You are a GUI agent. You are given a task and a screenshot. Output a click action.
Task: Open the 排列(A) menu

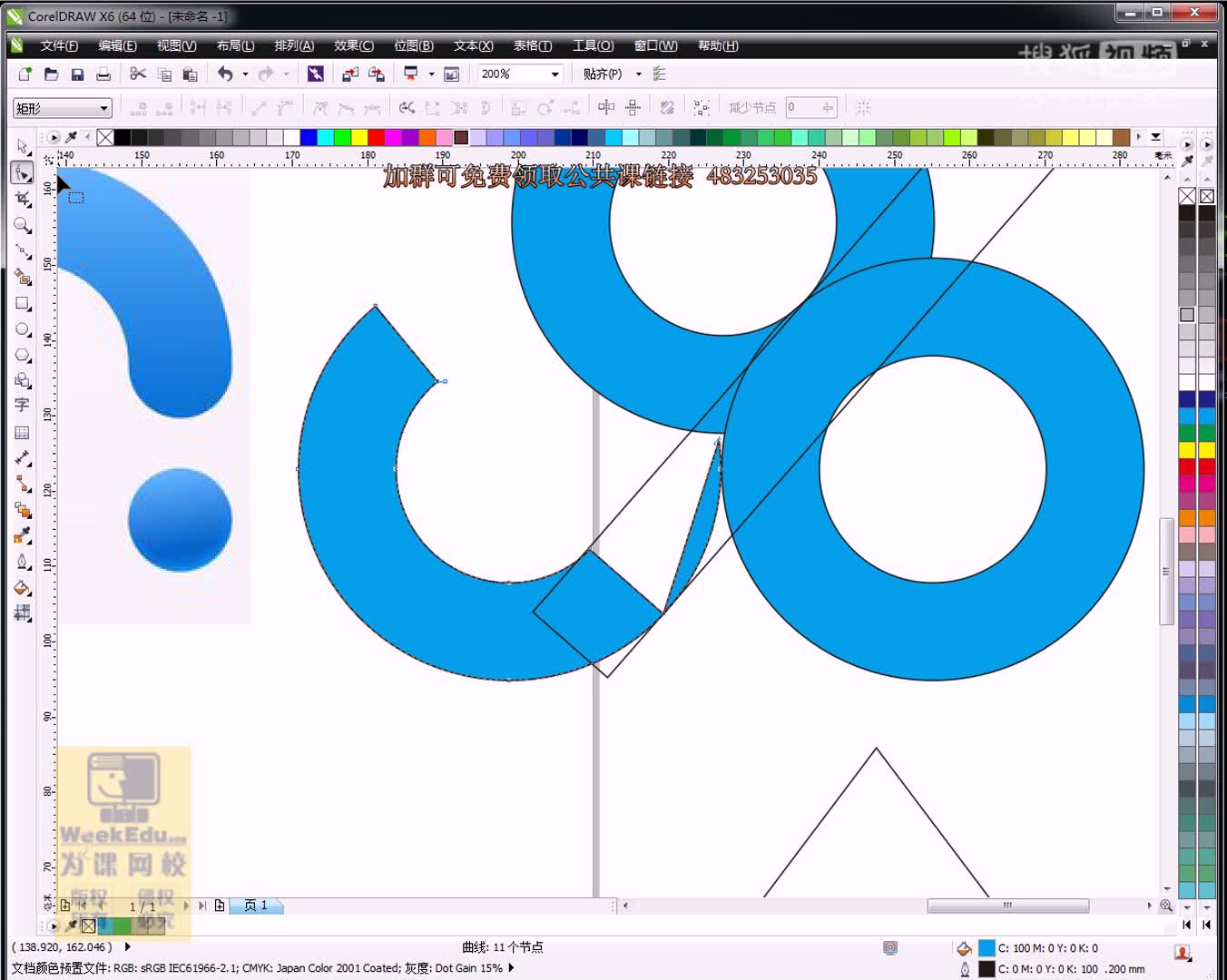294,45
